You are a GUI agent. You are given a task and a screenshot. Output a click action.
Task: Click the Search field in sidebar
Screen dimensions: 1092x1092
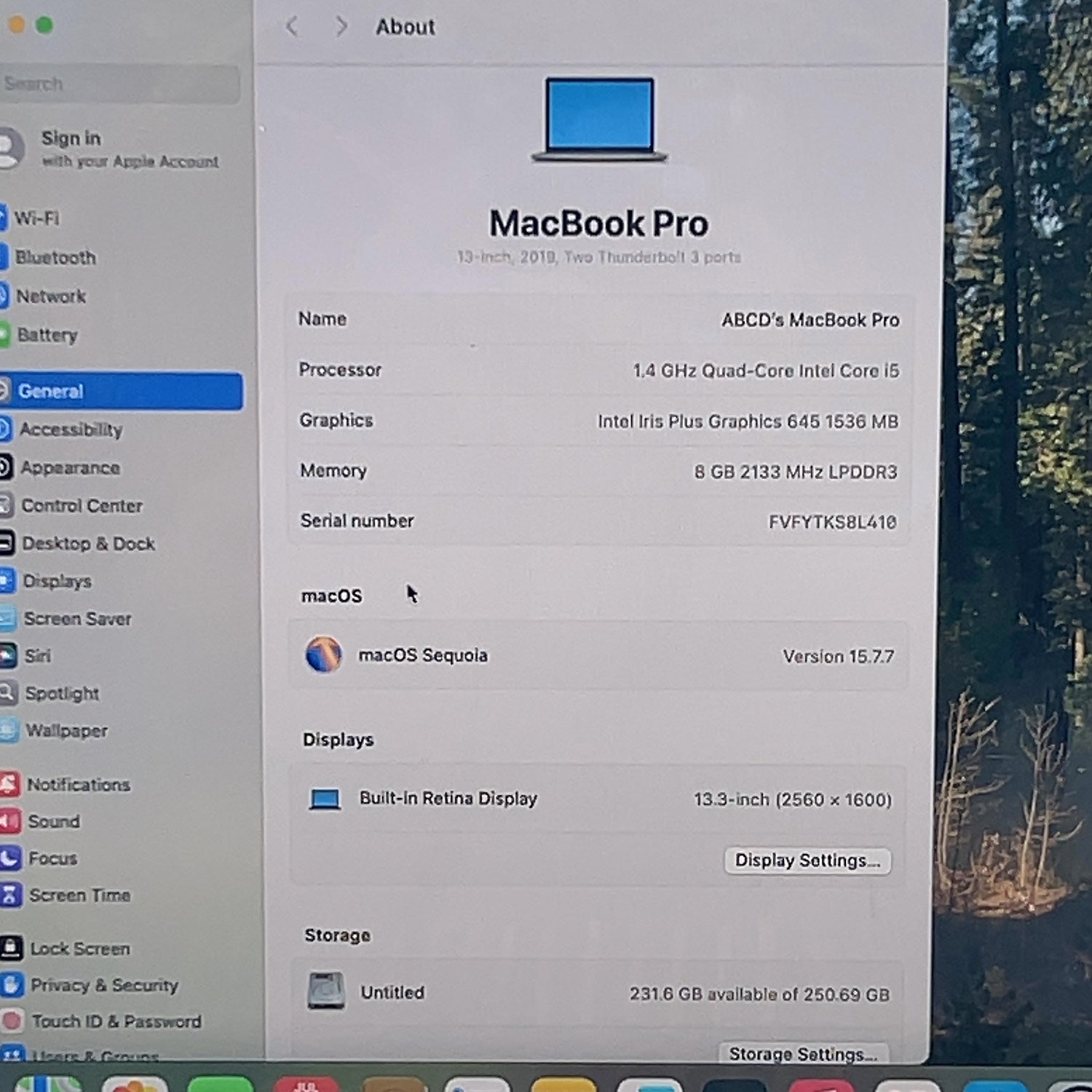tap(120, 84)
